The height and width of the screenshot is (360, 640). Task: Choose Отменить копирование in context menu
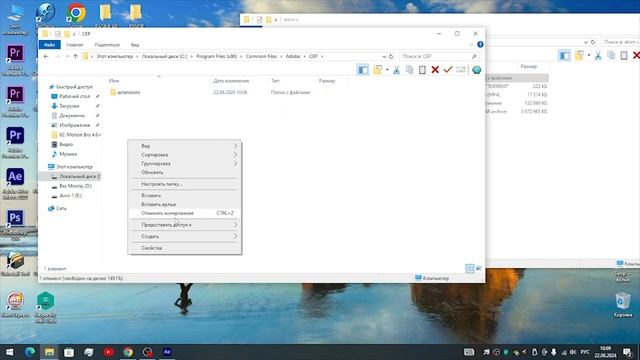pos(184,213)
